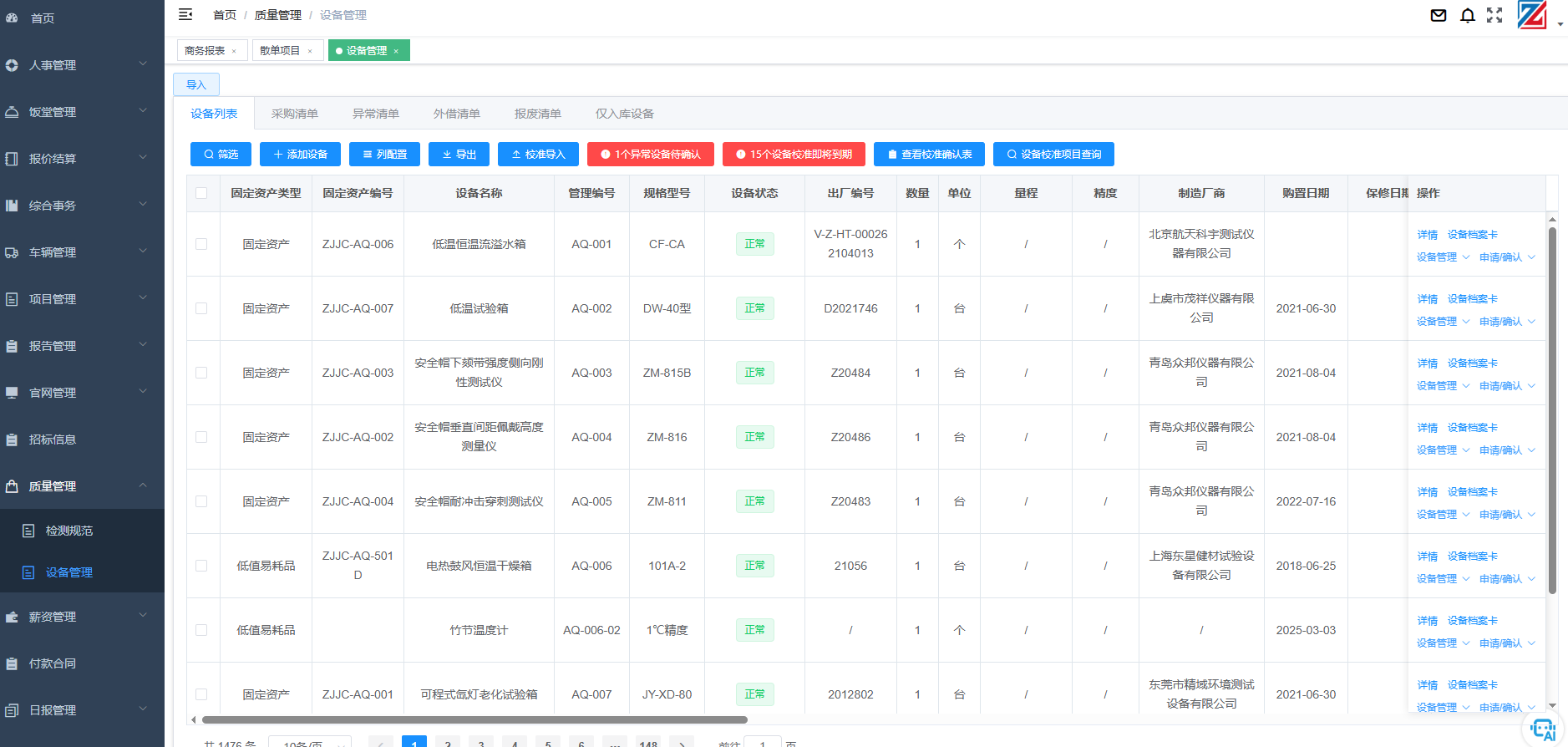Tick the checkbox for 低温试验箱 row
This screenshot has height=747, width=1568.
point(201,308)
